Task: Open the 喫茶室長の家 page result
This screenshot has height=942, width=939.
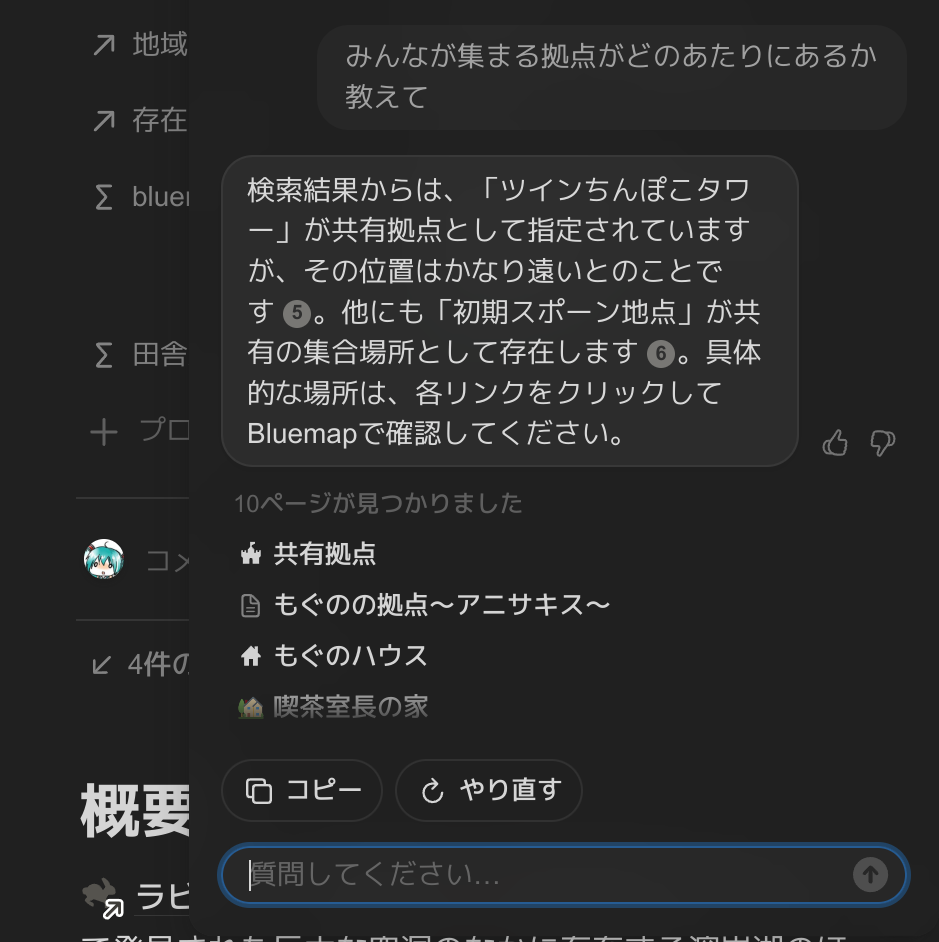Action: (x=350, y=707)
